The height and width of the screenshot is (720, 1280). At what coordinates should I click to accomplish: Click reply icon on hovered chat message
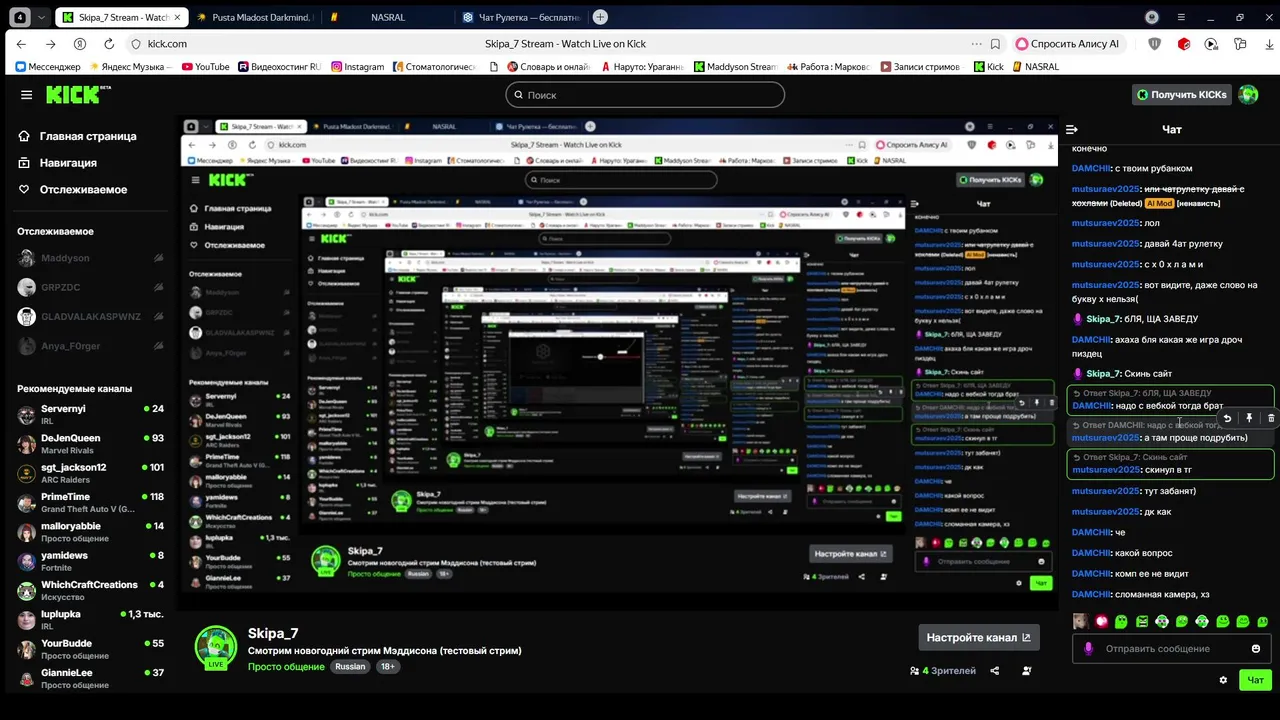[1227, 418]
